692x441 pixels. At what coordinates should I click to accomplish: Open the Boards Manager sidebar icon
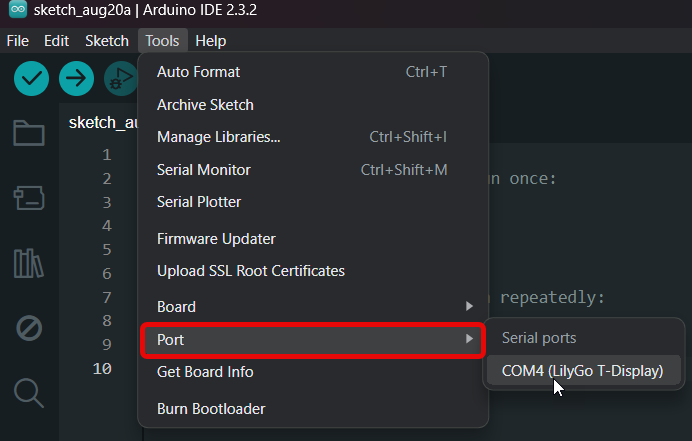coord(29,197)
